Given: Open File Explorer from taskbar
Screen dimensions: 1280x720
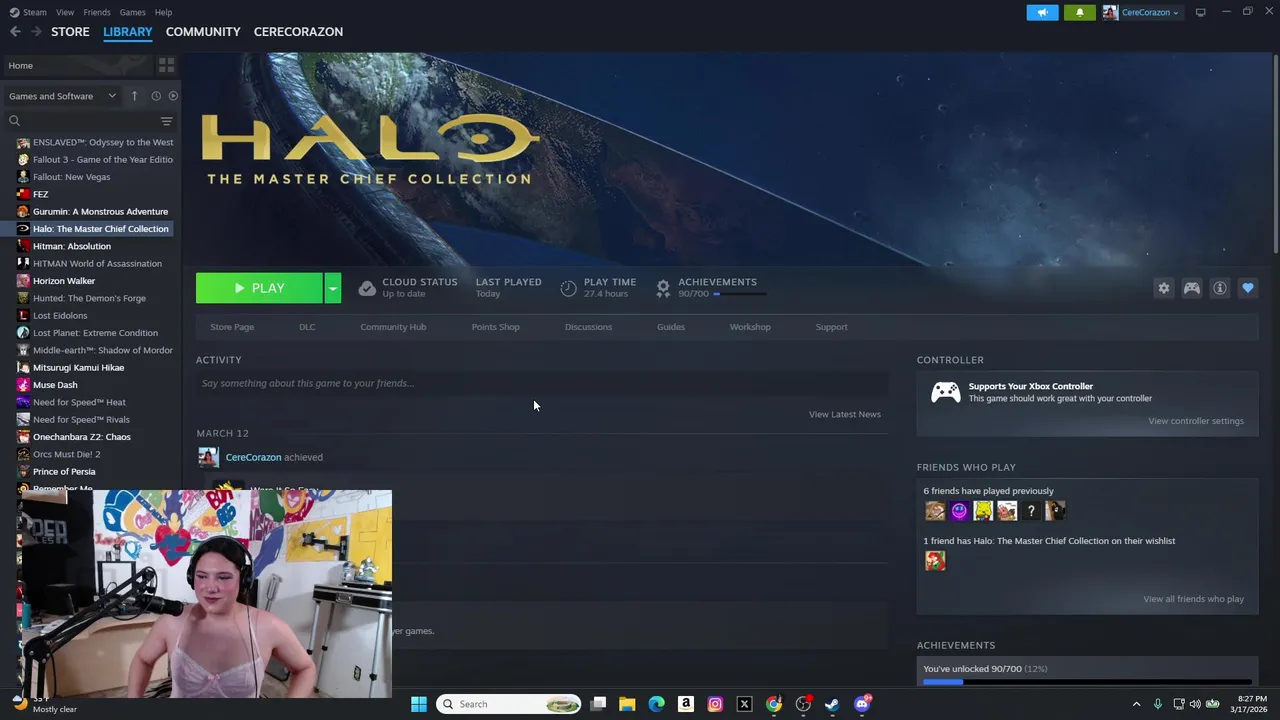Looking at the screenshot, I should [627, 704].
